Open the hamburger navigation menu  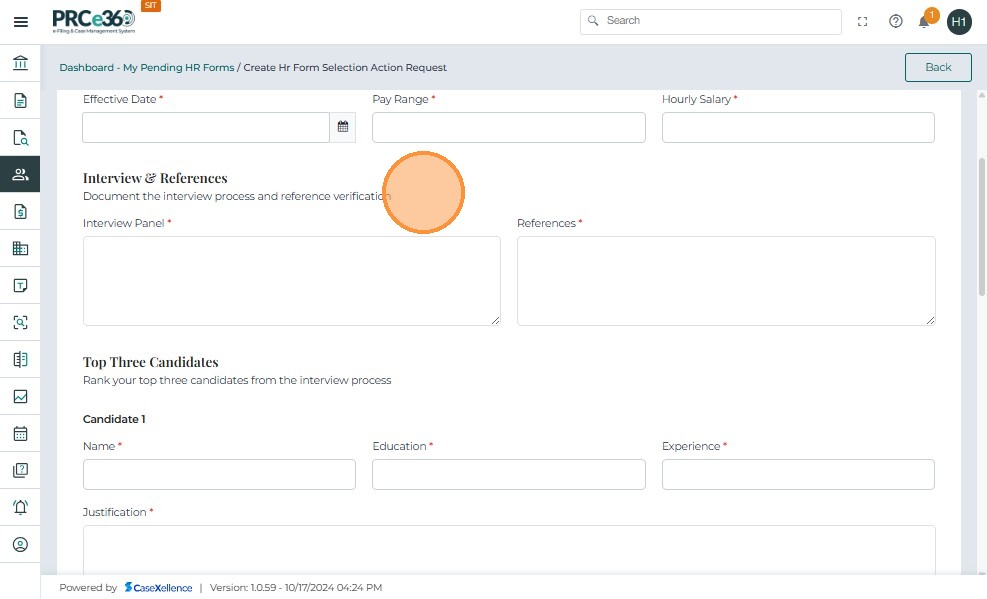(x=20, y=22)
